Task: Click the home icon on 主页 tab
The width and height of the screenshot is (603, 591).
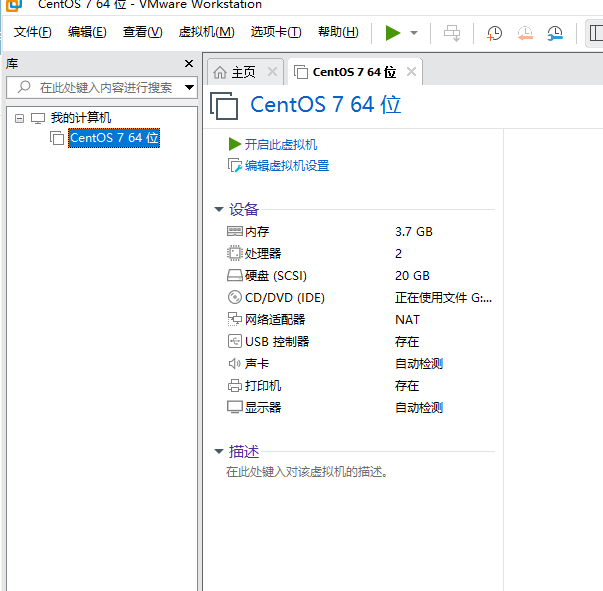Action: [x=220, y=72]
